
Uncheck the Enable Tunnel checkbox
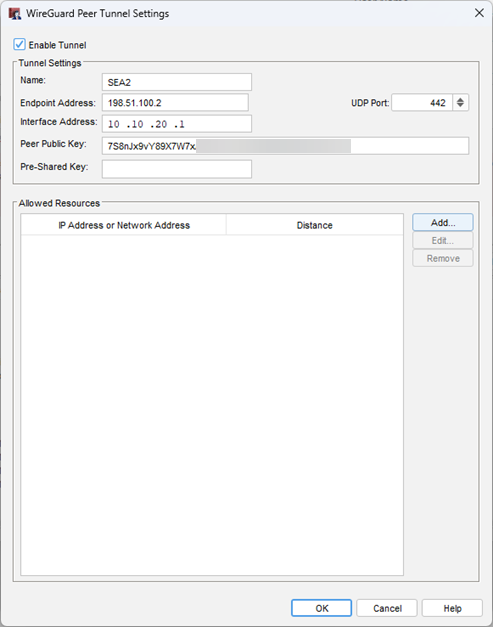coord(19,44)
